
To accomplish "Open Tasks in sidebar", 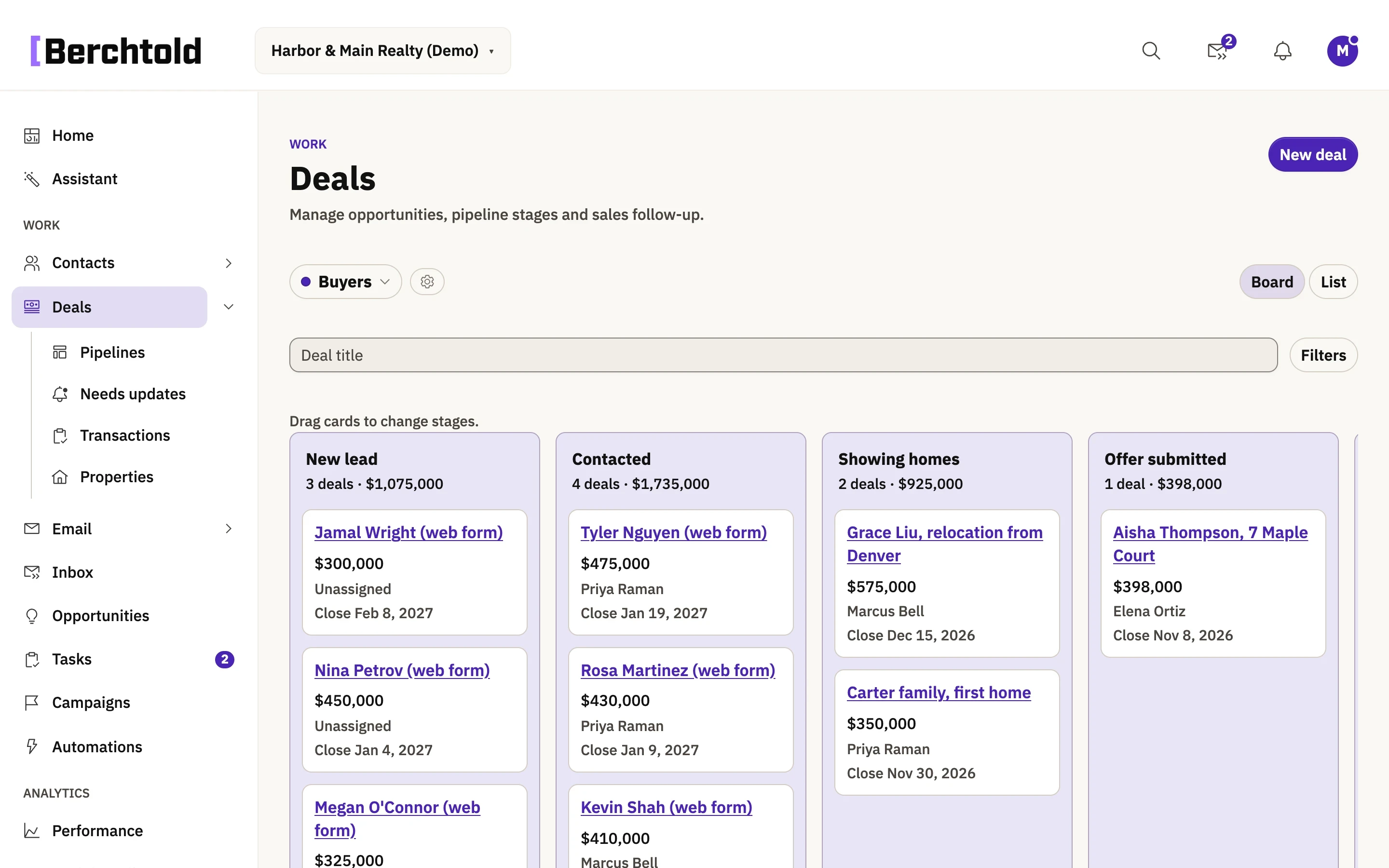I will click(72, 659).
